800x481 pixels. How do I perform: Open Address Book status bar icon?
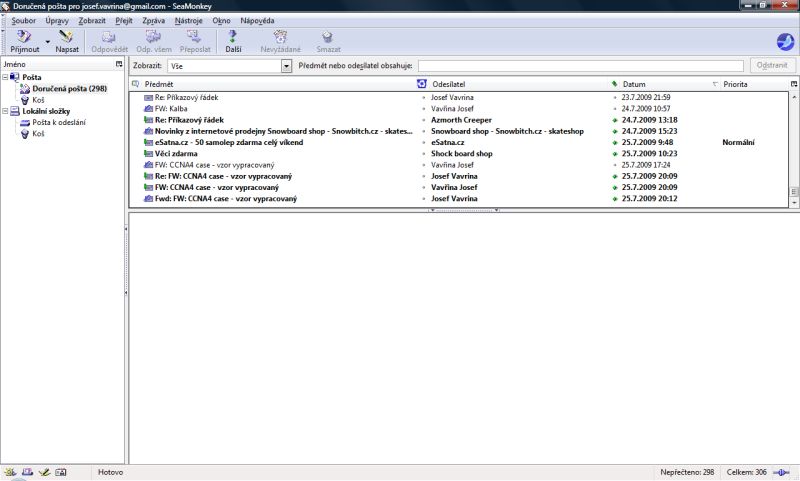tap(61, 472)
